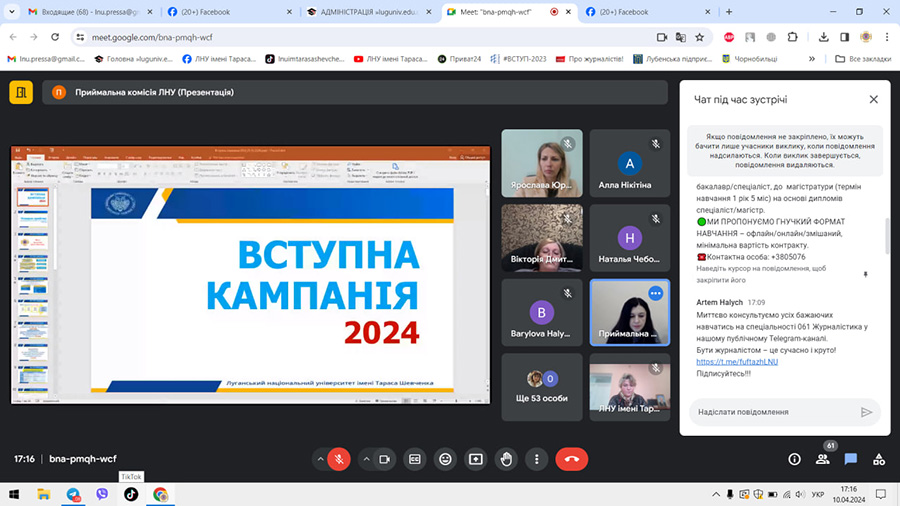
Task: Pin the message using pin icon
Action: 866,274
